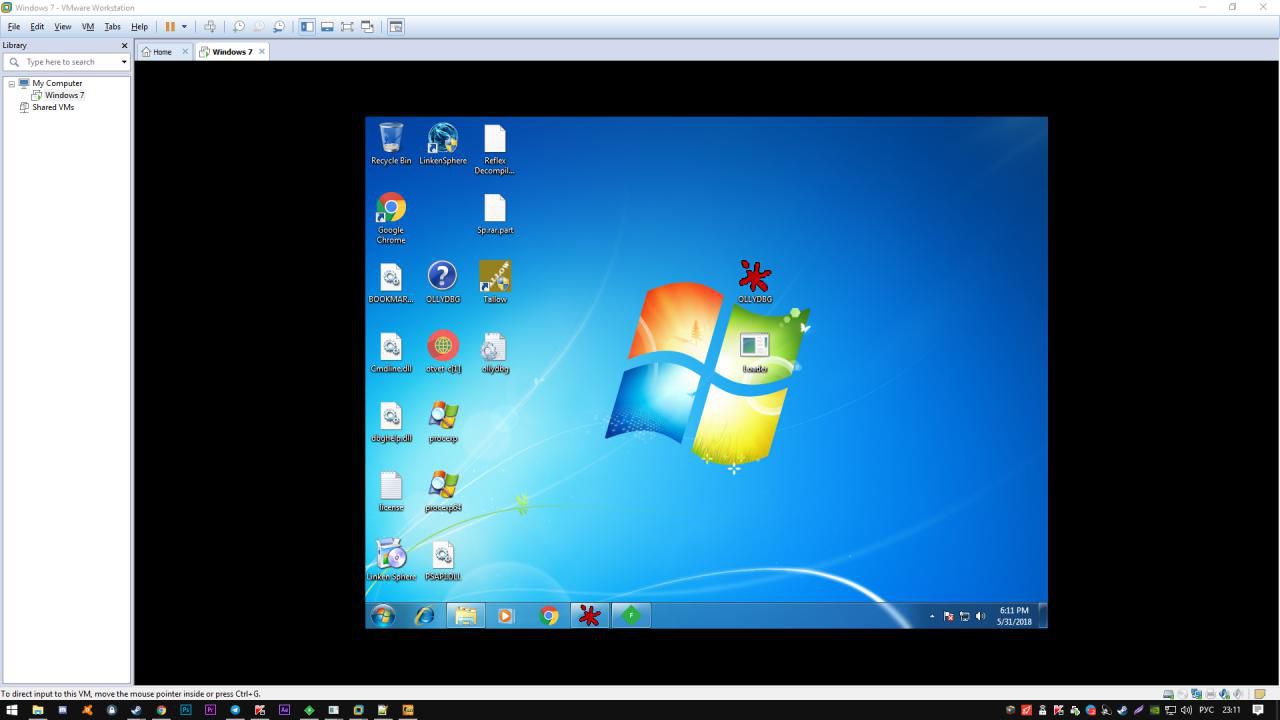This screenshot has height=720, width=1280.
Task: Open the snapshot manager toolbar icon
Action: click(x=279, y=27)
